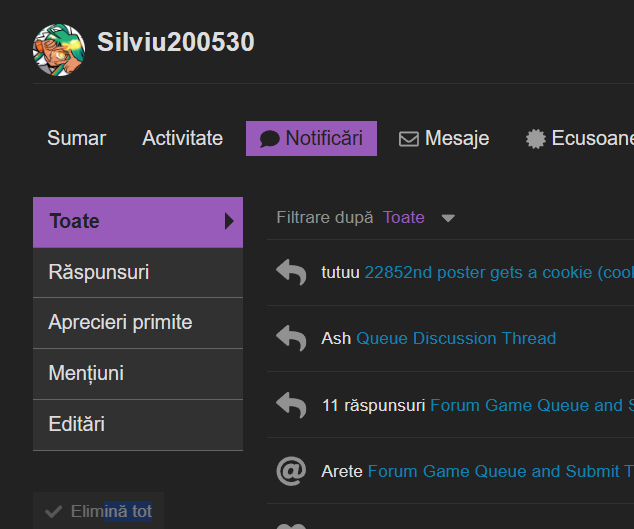This screenshot has width=634, height=529.
Task: Click the Notificări speech bubble icon
Action: [270, 139]
